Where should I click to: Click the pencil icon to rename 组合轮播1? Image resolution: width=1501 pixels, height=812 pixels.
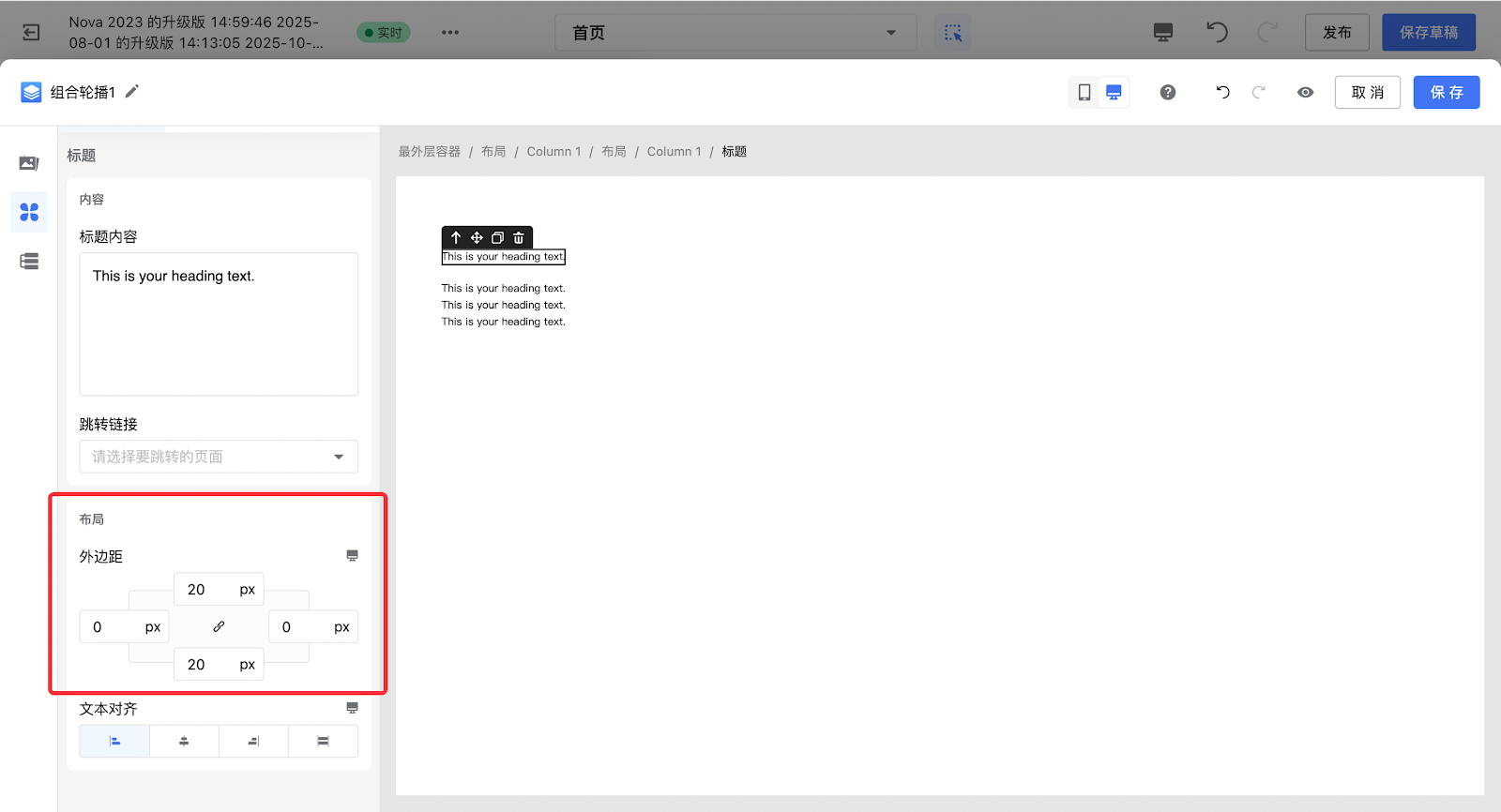132,91
